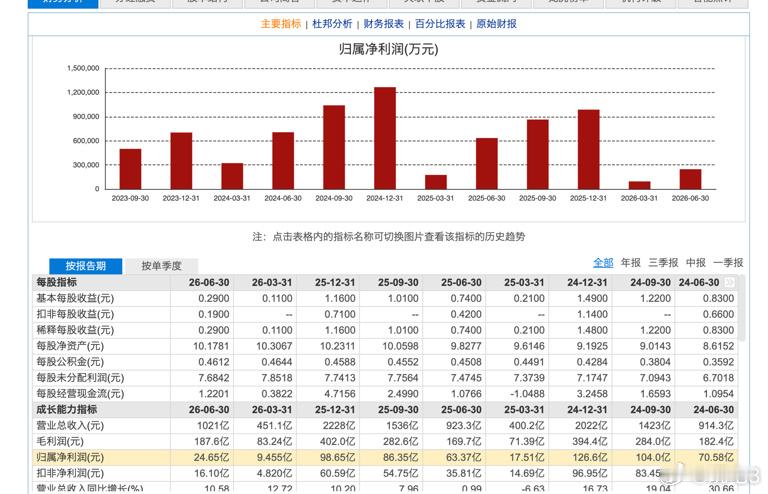Open the 杜邦分析 page

click(332, 24)
